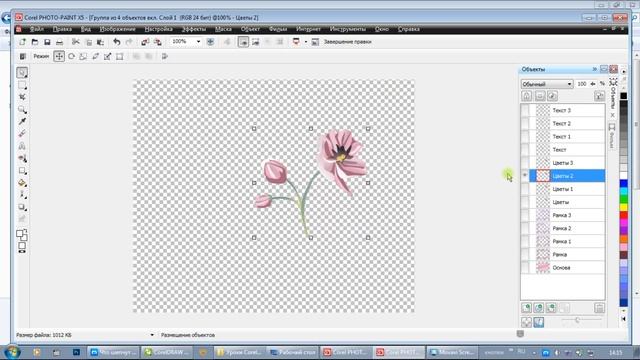Pick the yellow color swatch in palette
The image size is (640, 360).
coord(624,207)
